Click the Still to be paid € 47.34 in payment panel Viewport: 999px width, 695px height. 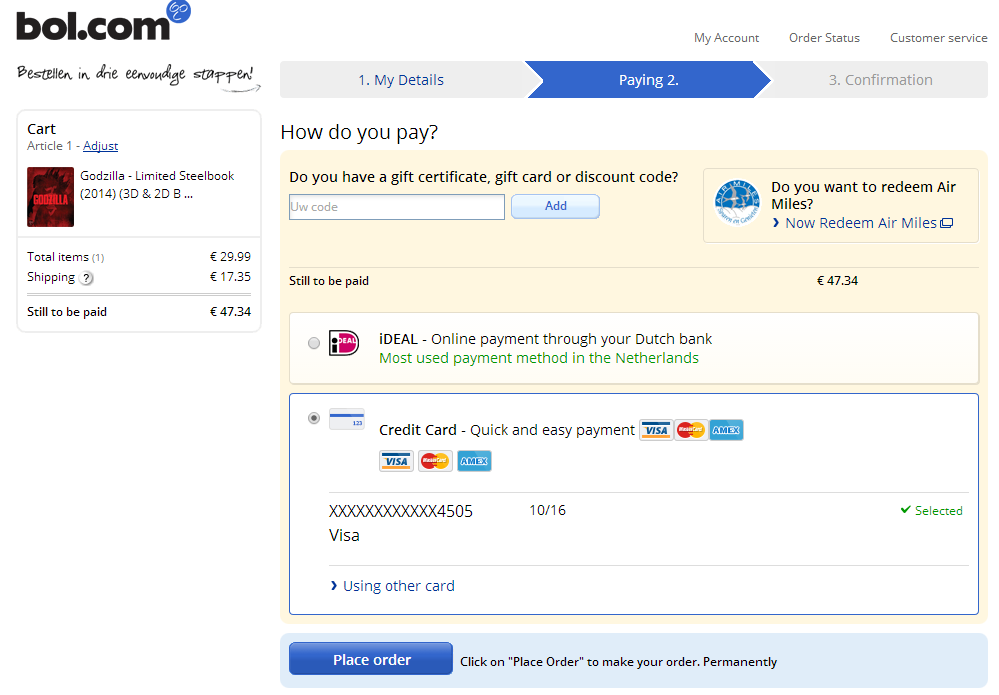837,281
